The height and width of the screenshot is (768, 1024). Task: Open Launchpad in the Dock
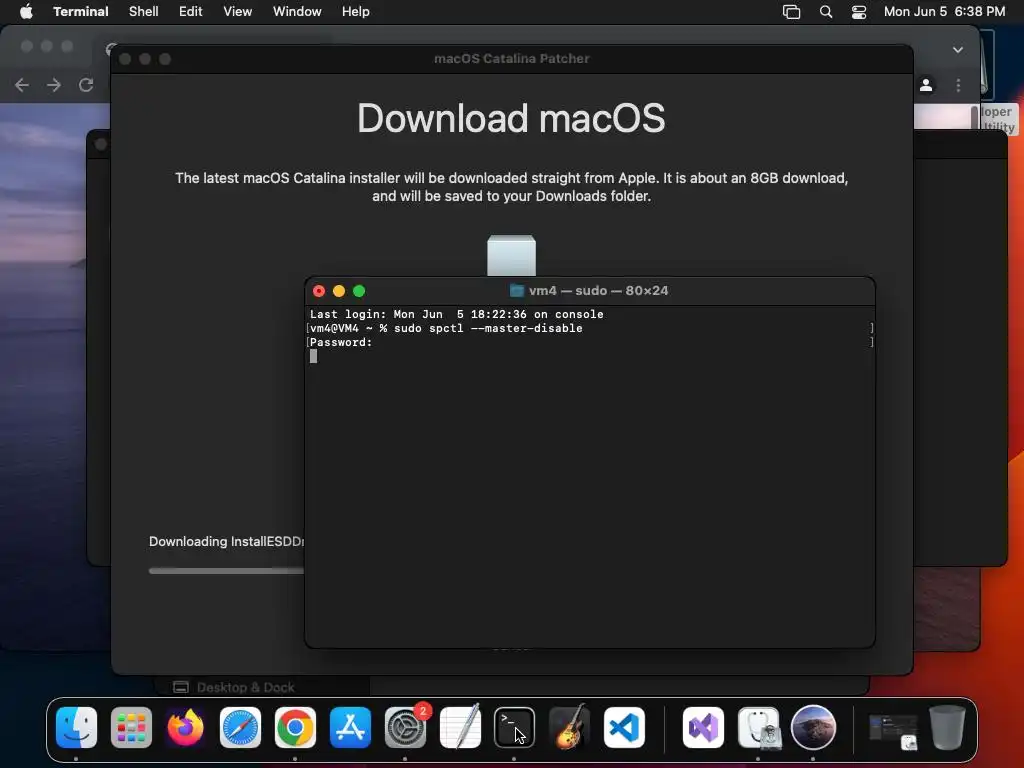click(x=131, y=728)
